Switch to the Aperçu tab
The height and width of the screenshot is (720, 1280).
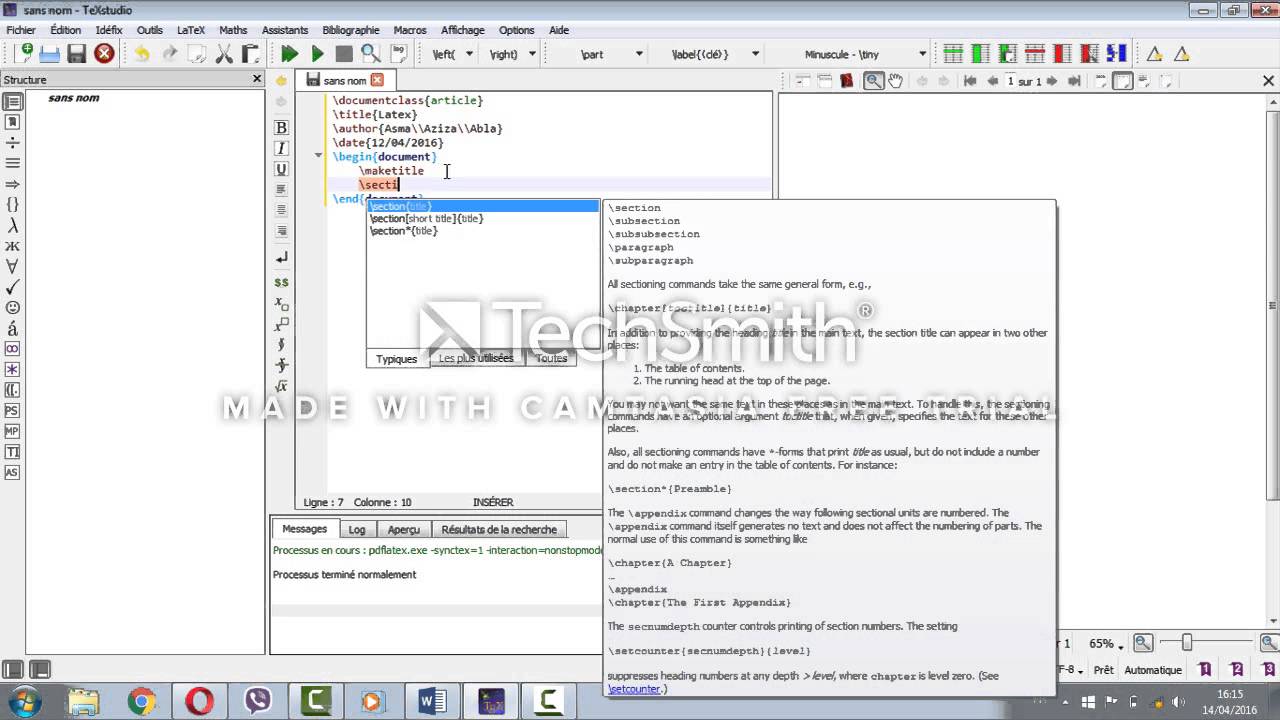(x=404, y=529)
